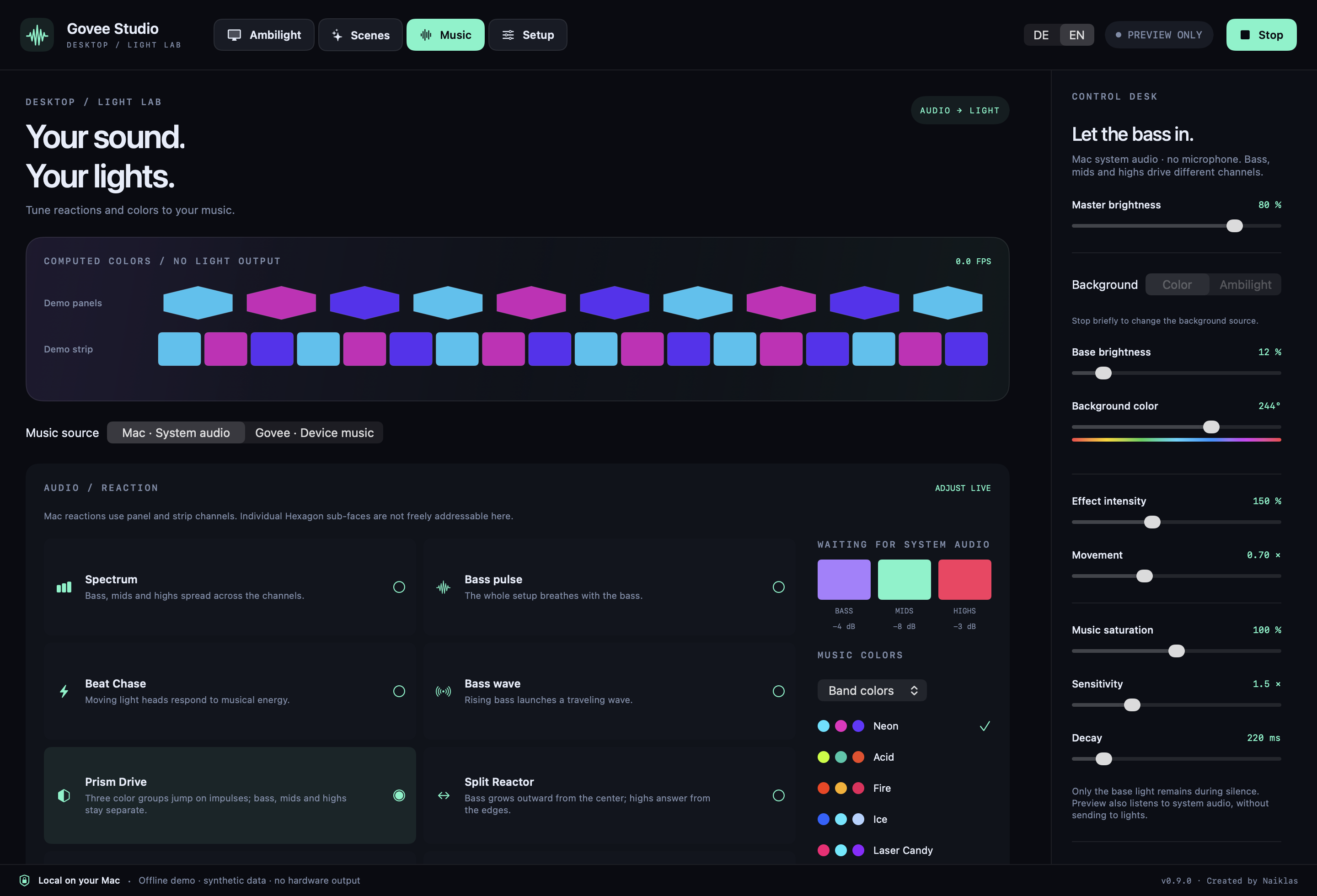Select the Prism Drive radio button

(399, 795)
